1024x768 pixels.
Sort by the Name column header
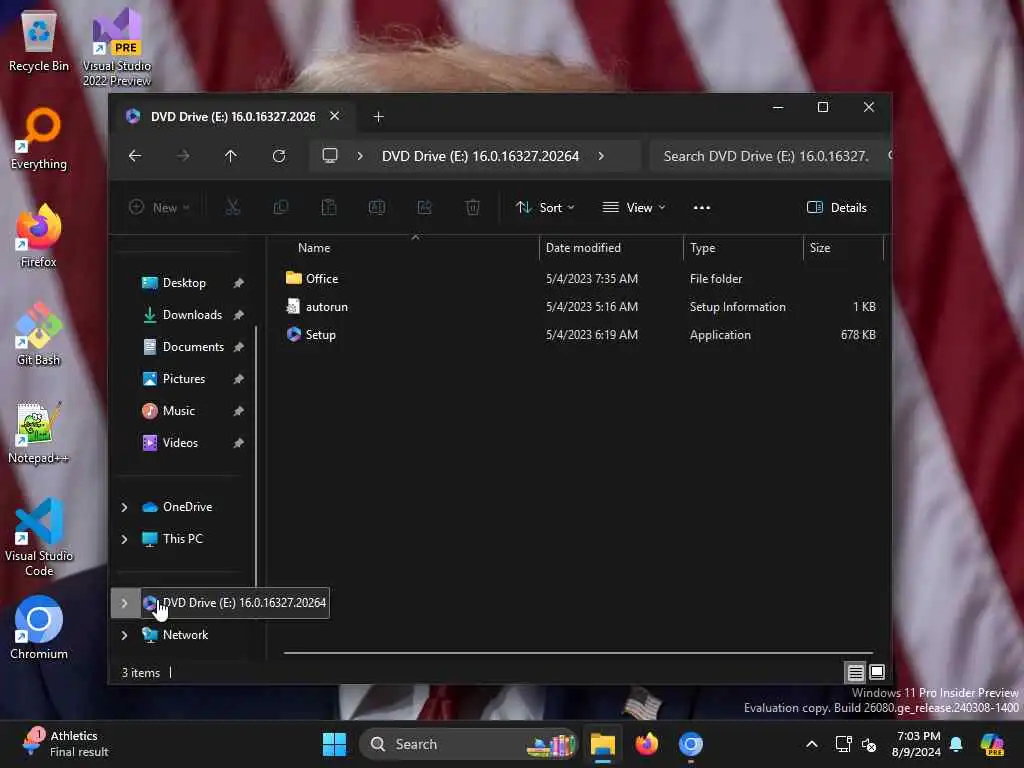pos(313,248)
